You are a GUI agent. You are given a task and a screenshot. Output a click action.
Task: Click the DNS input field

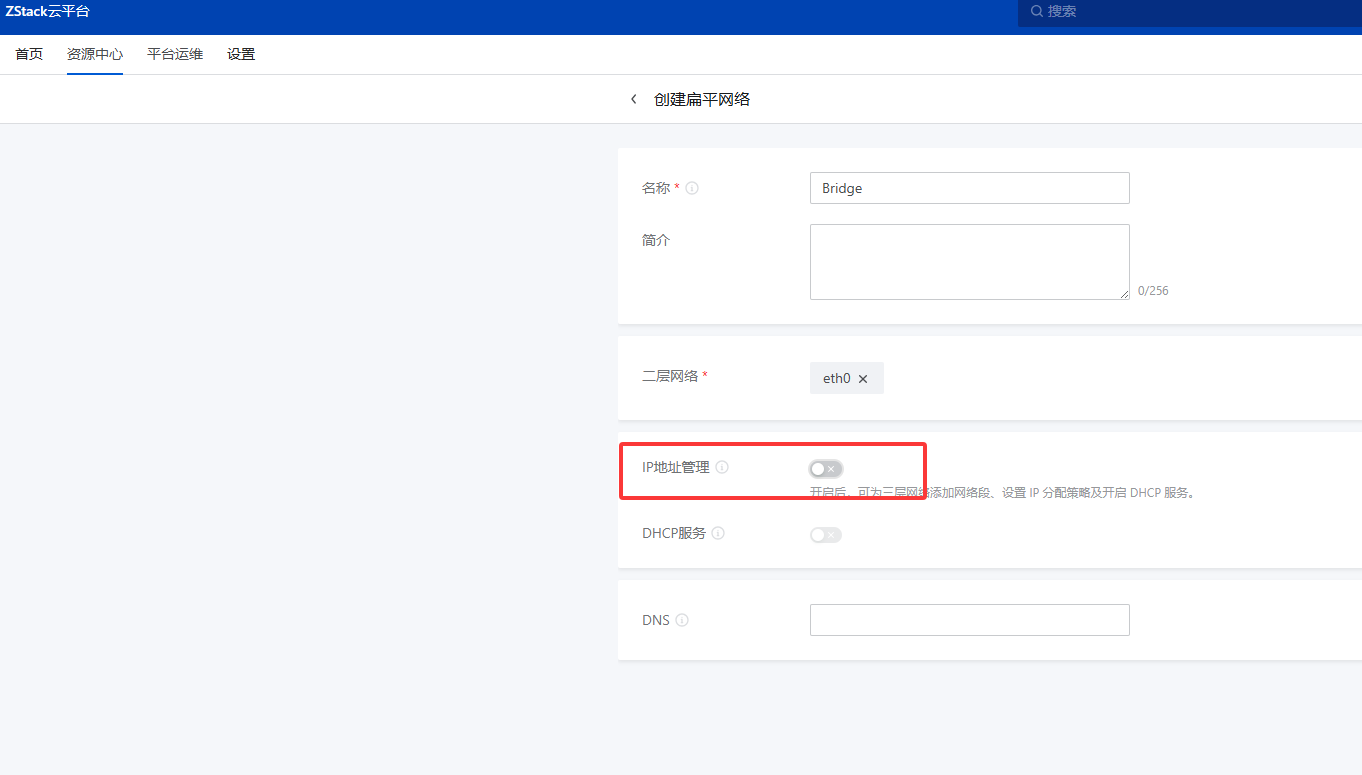point(970,620)
